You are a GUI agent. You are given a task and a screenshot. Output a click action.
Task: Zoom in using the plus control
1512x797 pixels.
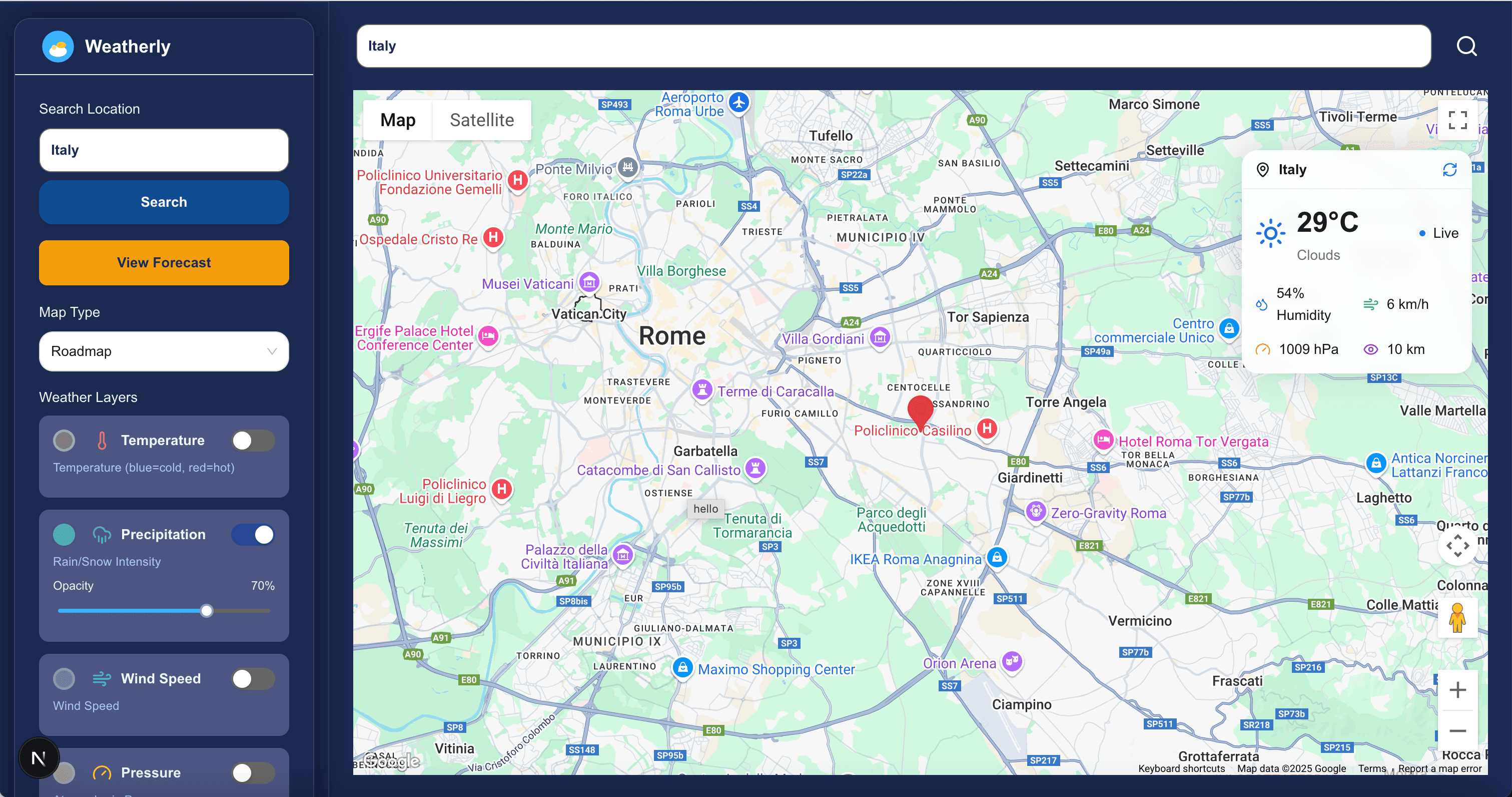pos(1458,689)
